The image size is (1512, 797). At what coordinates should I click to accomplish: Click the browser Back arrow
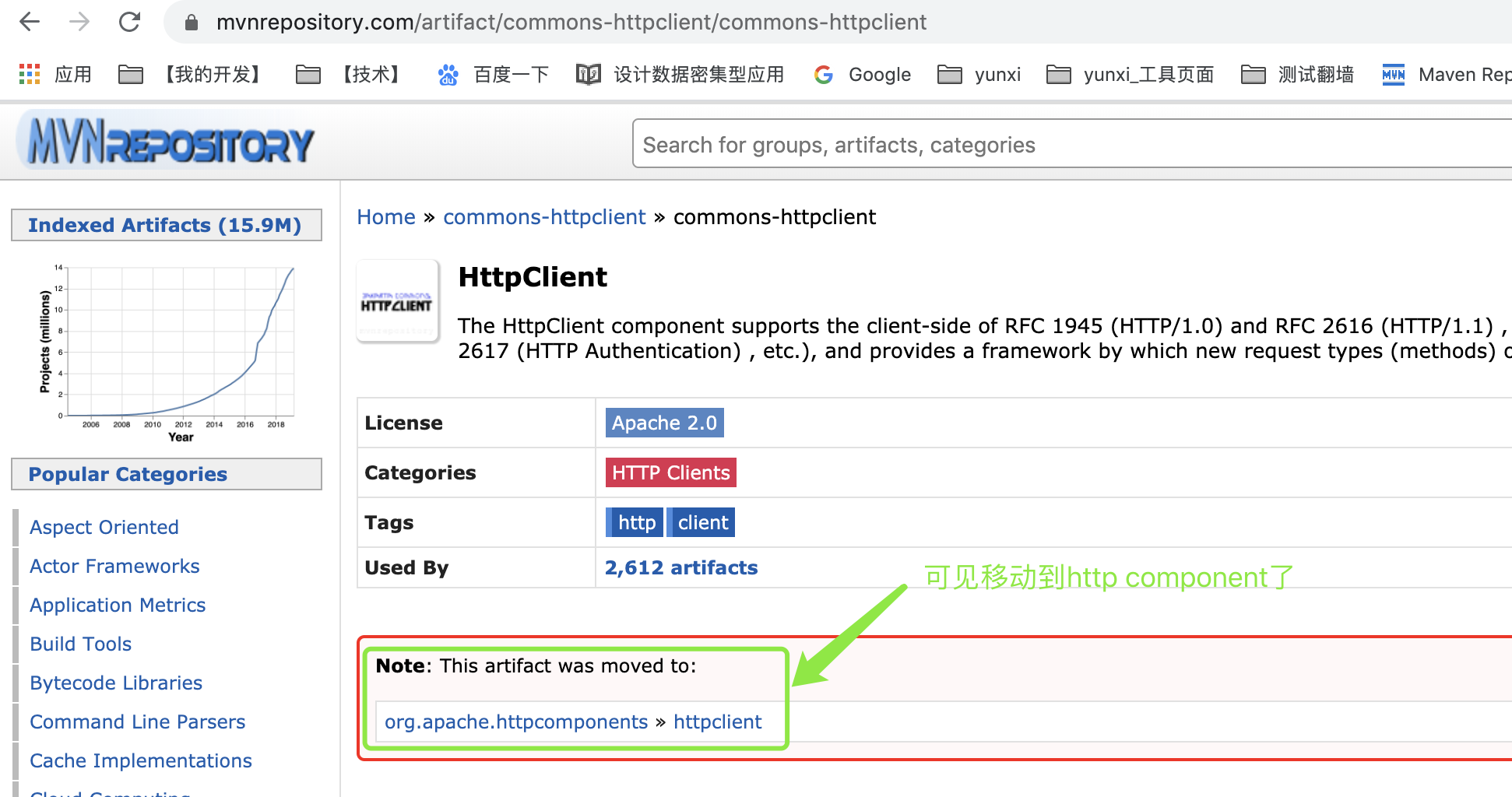coord(30,22)
